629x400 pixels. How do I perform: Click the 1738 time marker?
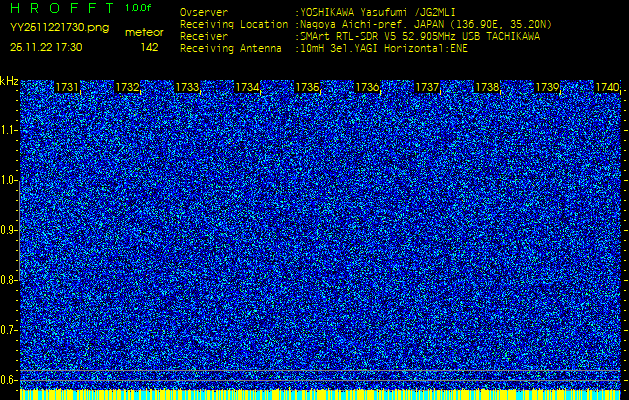pos(487,87)
